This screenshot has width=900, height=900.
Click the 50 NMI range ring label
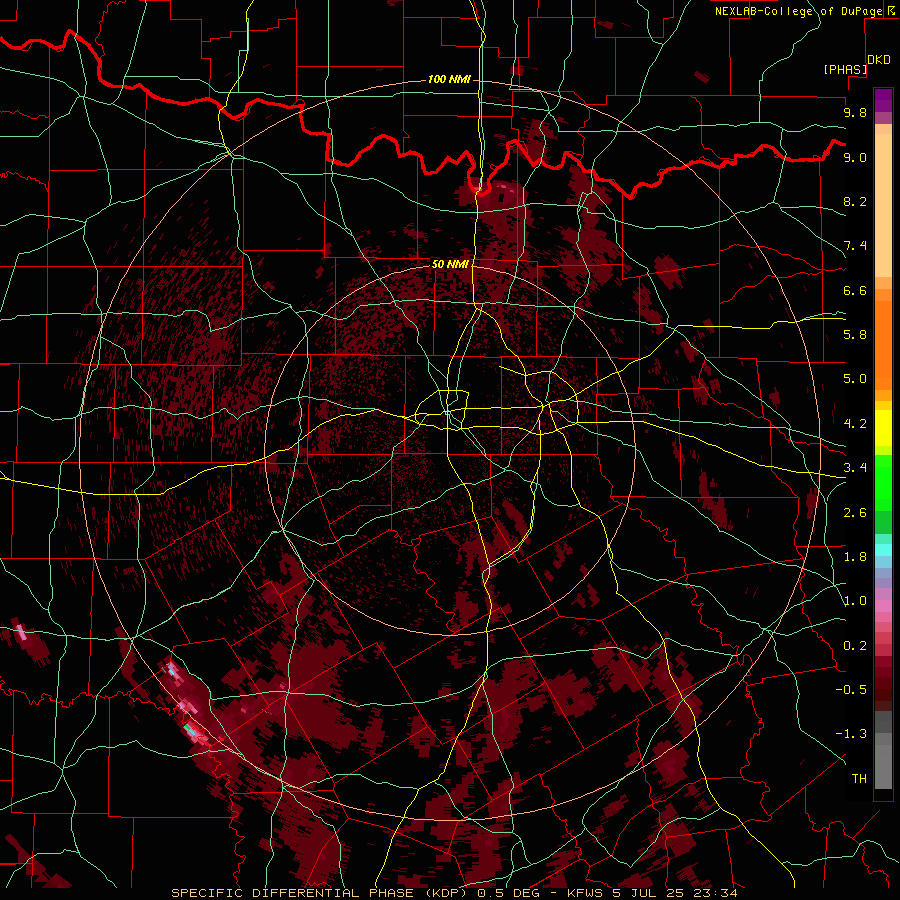pyautogui.click(x=450, y=264)
